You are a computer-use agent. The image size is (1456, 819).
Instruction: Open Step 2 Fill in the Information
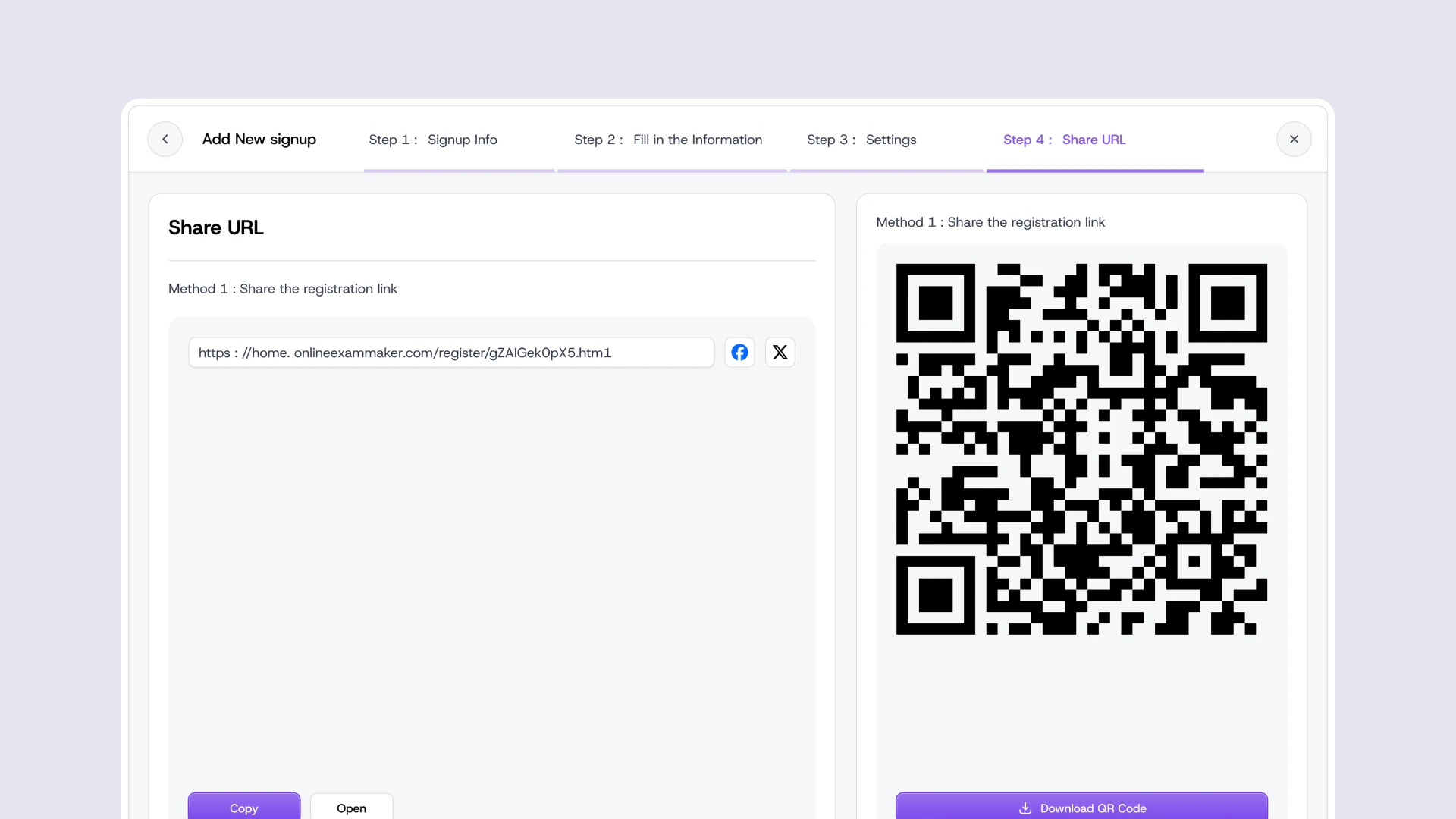pos(668,140)
